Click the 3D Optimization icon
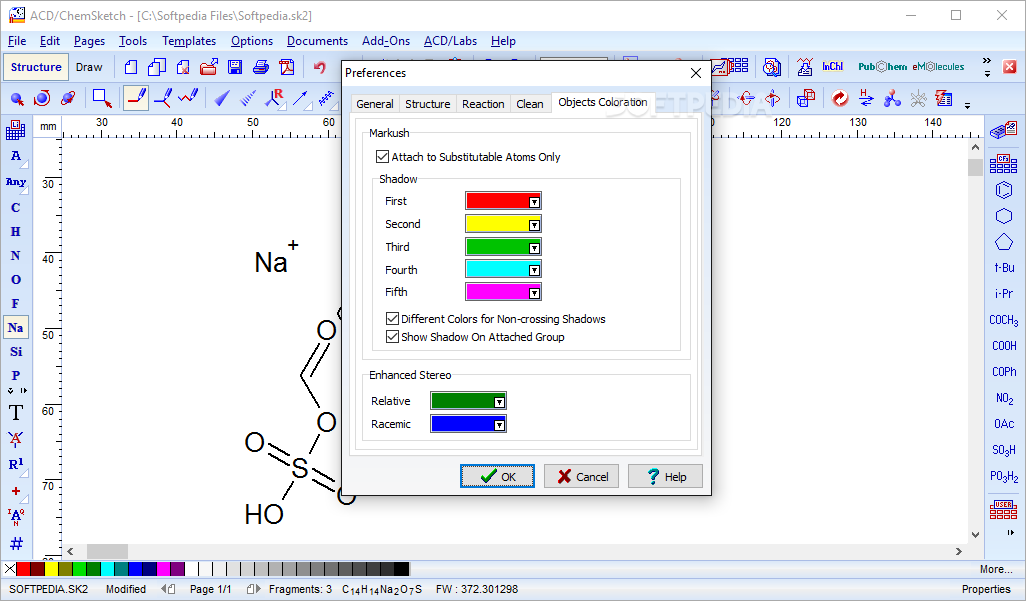The width and height of the screenshot is (1026, 601). [892, 98]
